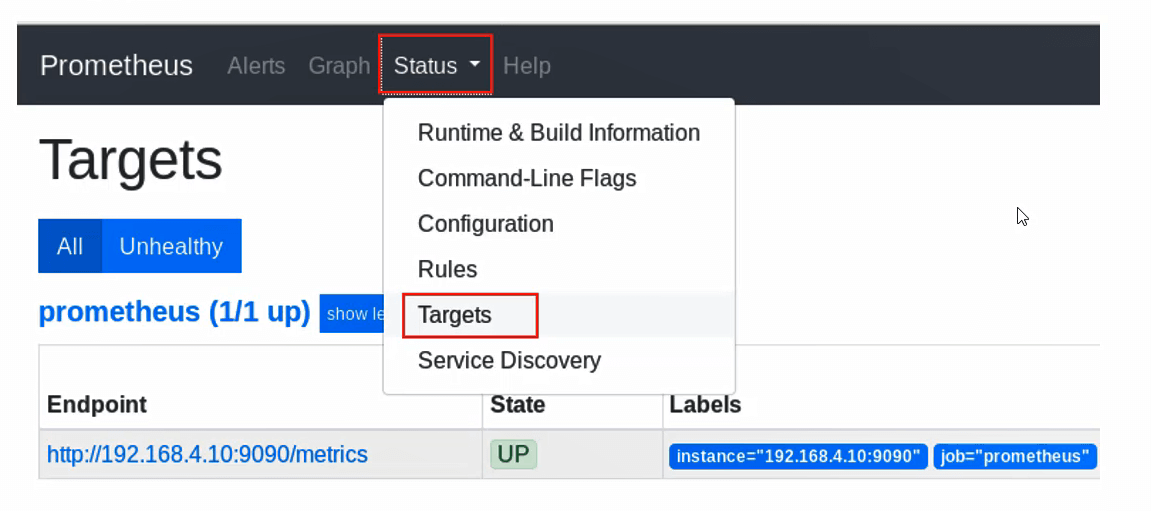Open the http://192.168.4.10:9090/metrics endpoint link
1151x511 pixels.
pos(207,454)
